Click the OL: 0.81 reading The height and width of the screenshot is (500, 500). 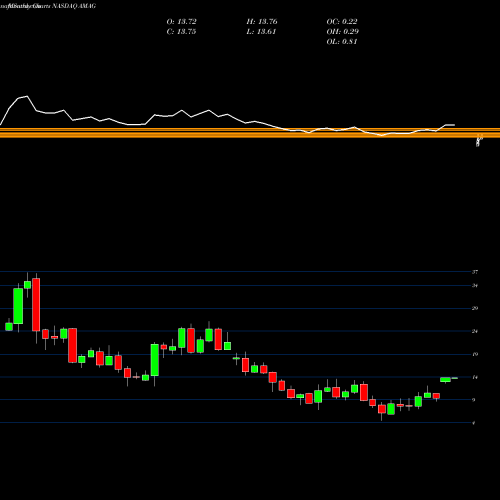342,42
